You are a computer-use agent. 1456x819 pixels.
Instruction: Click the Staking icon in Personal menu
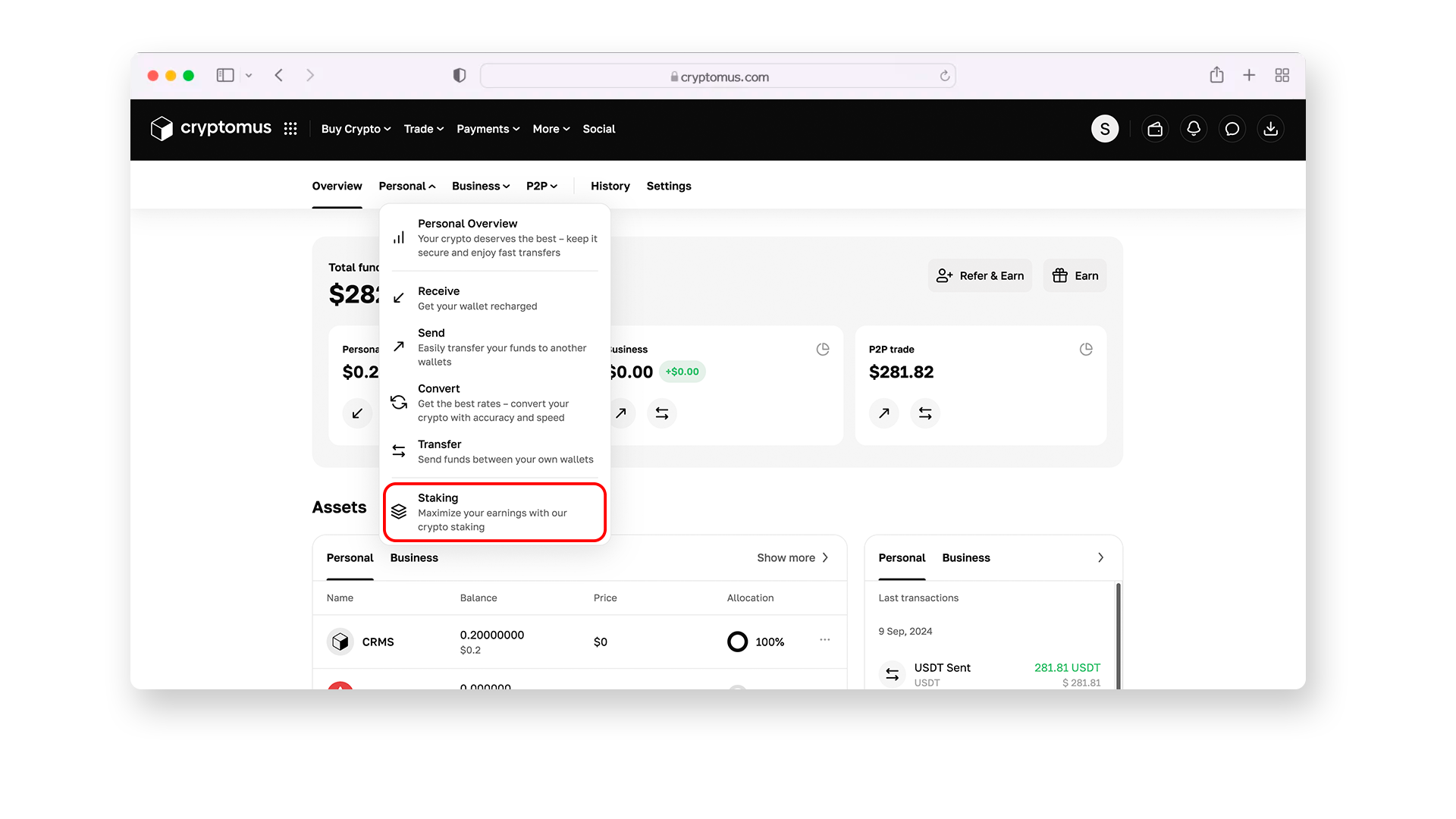point(399,511)
